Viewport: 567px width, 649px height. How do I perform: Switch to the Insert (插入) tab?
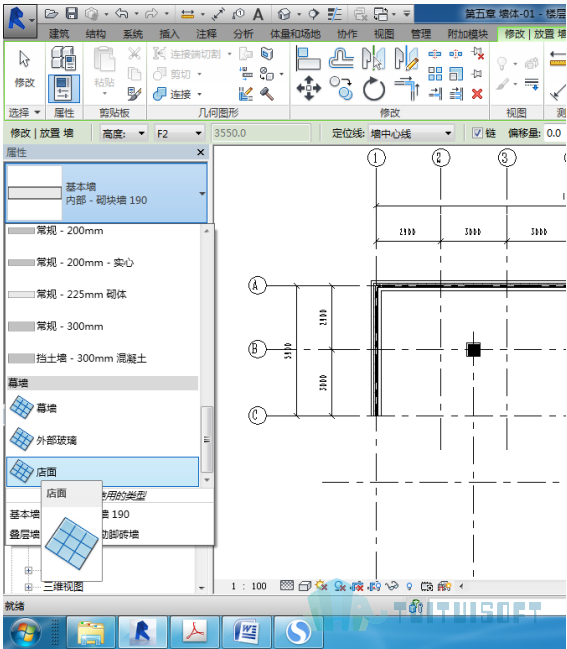point(169,34)
